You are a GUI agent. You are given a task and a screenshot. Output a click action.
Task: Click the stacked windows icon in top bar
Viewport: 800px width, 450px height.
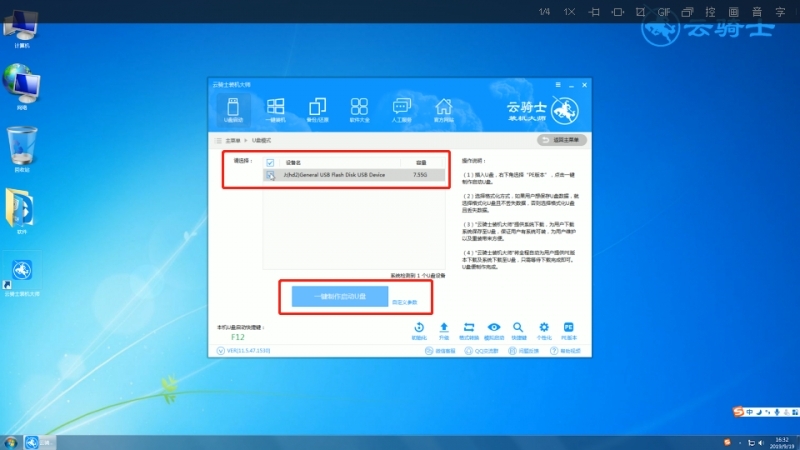pyautogui.click(x=687, y=12)
